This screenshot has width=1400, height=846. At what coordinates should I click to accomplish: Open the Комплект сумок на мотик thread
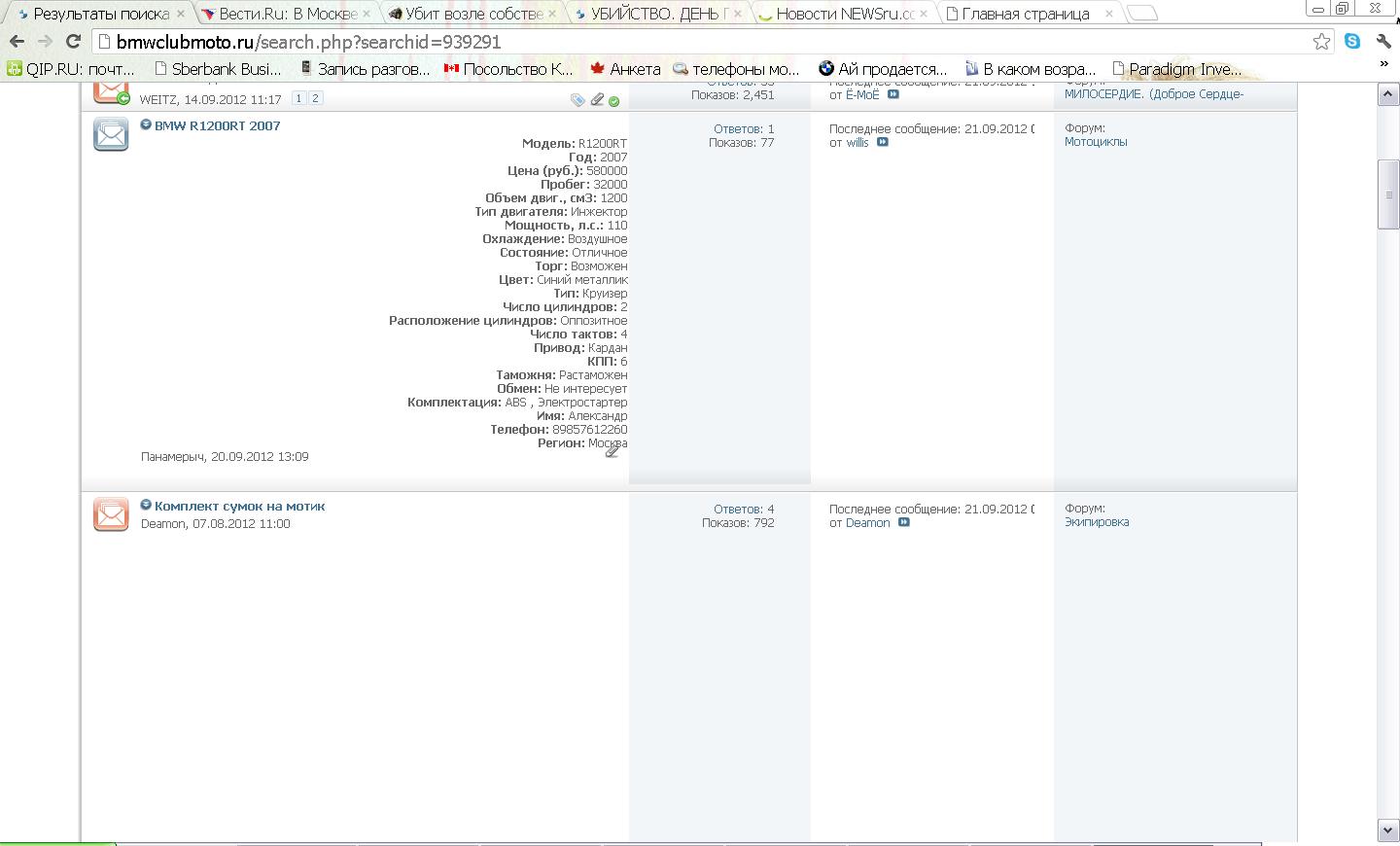click(239, 506)
